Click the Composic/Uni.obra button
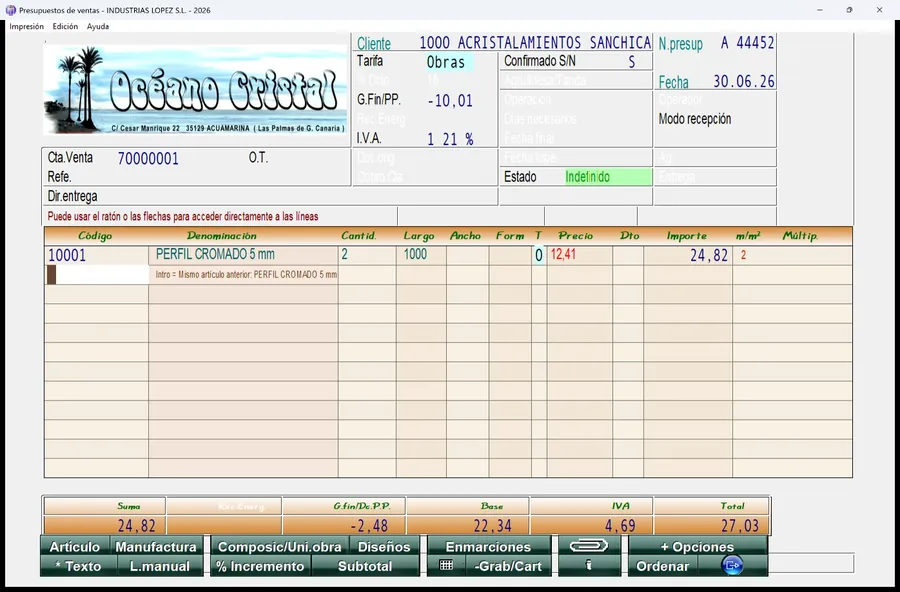This screenshot has height=592, width=900. click(280, 546)
